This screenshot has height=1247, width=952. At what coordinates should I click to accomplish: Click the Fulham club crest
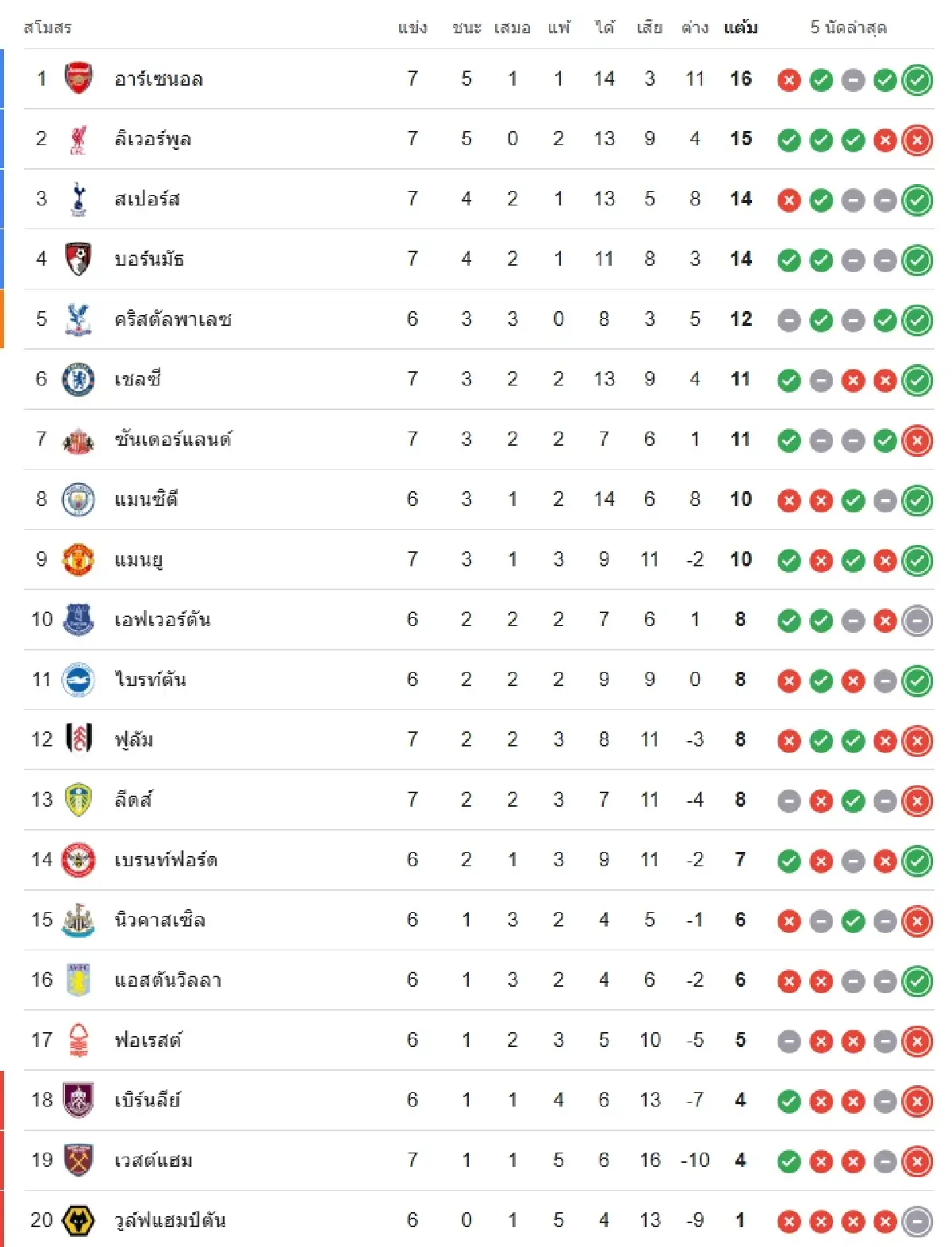(78, 739)
